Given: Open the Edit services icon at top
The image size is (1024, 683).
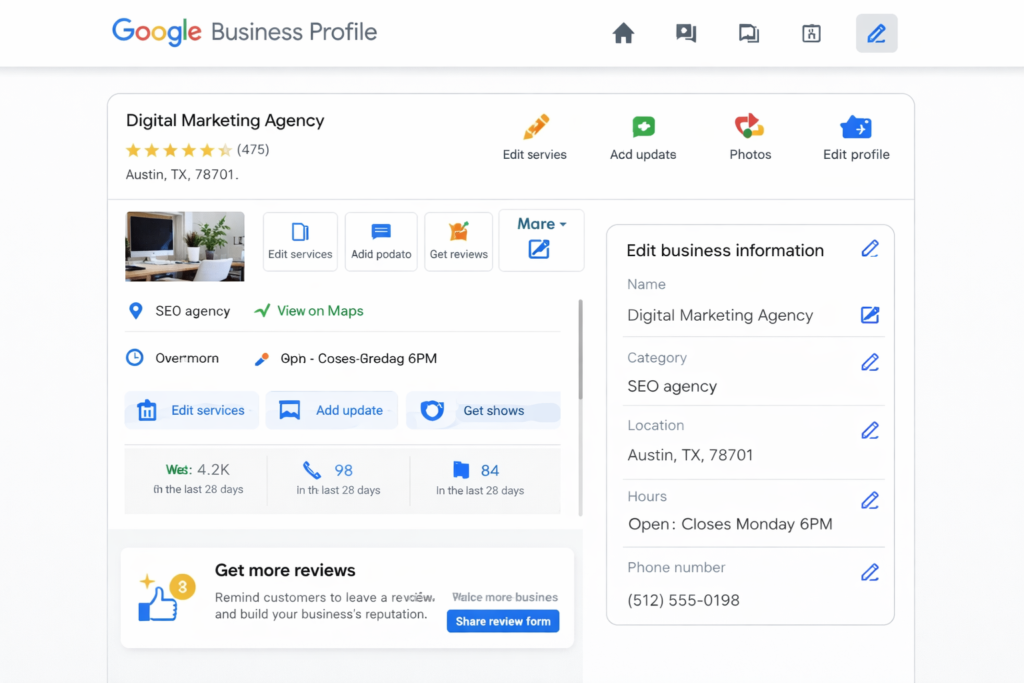Looking at the screenshot, I should [535, 127].
